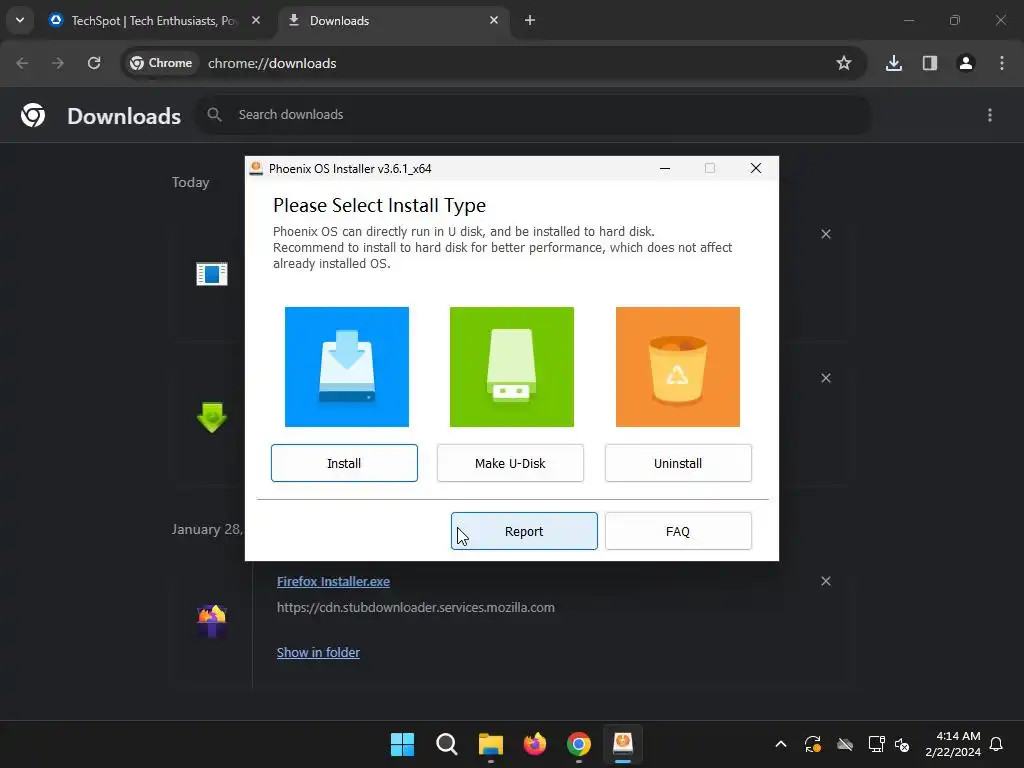
Task: Minimize the Phoenix OS Installer window
Action: point(665,168)
